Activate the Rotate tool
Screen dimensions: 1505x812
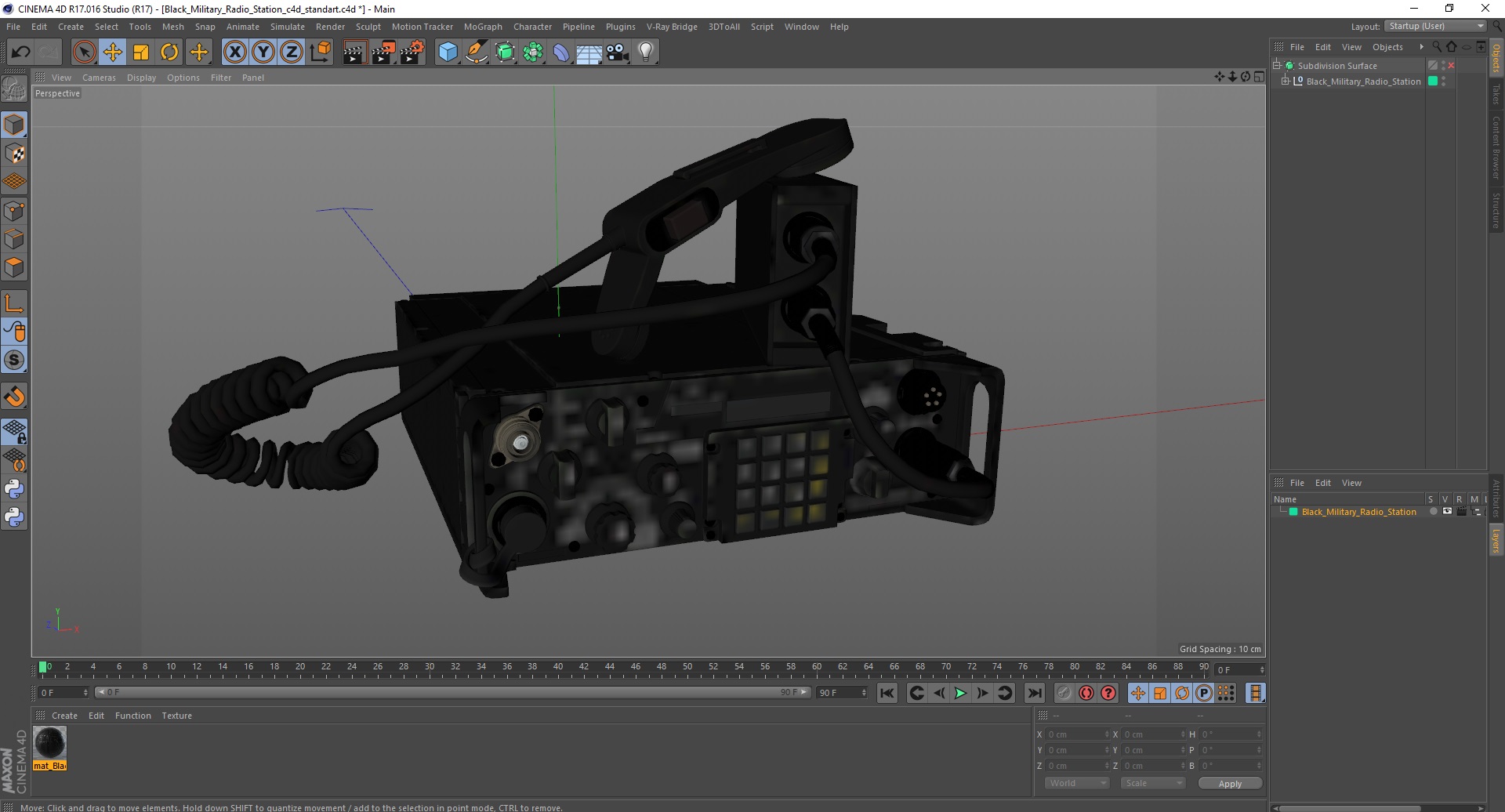(169, 53)
